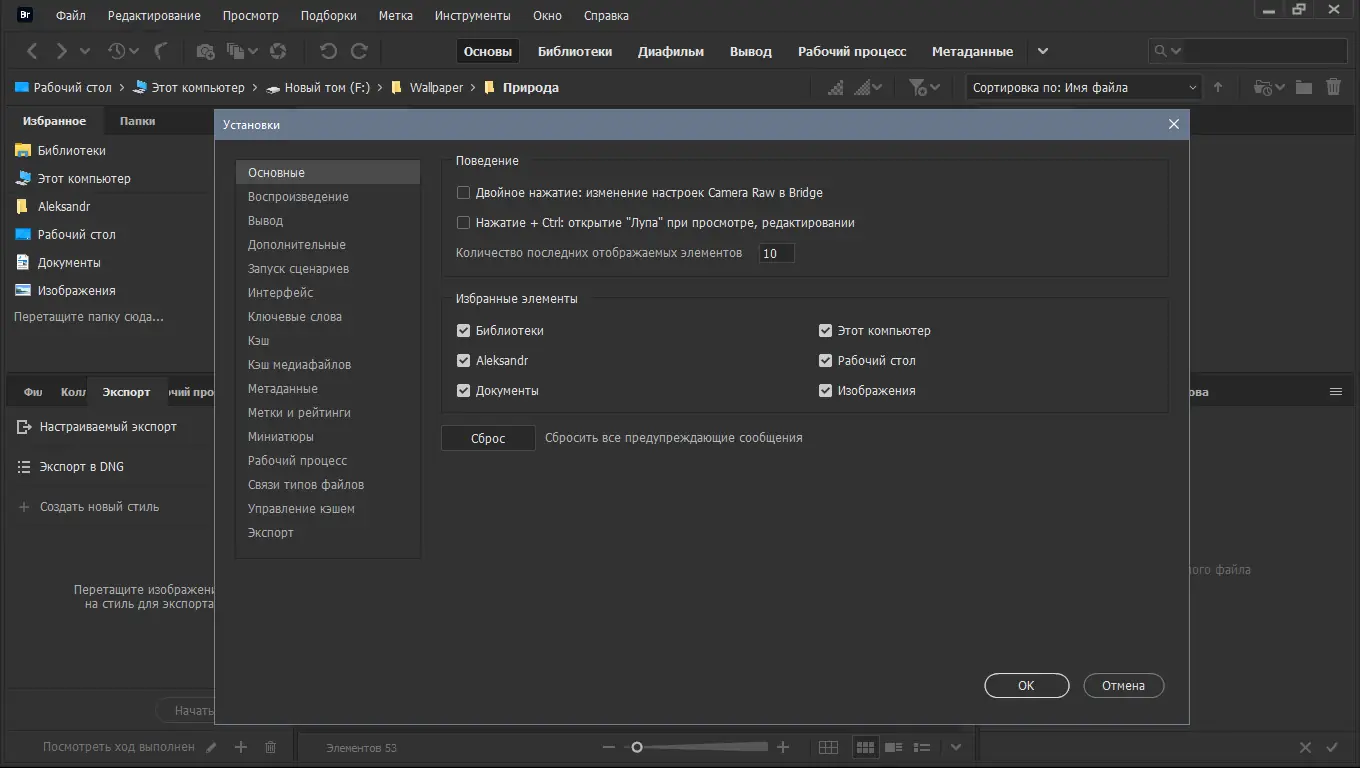Click the trash delete icon in the path bar
The image size is (1360, 768).
(1333, 87)
